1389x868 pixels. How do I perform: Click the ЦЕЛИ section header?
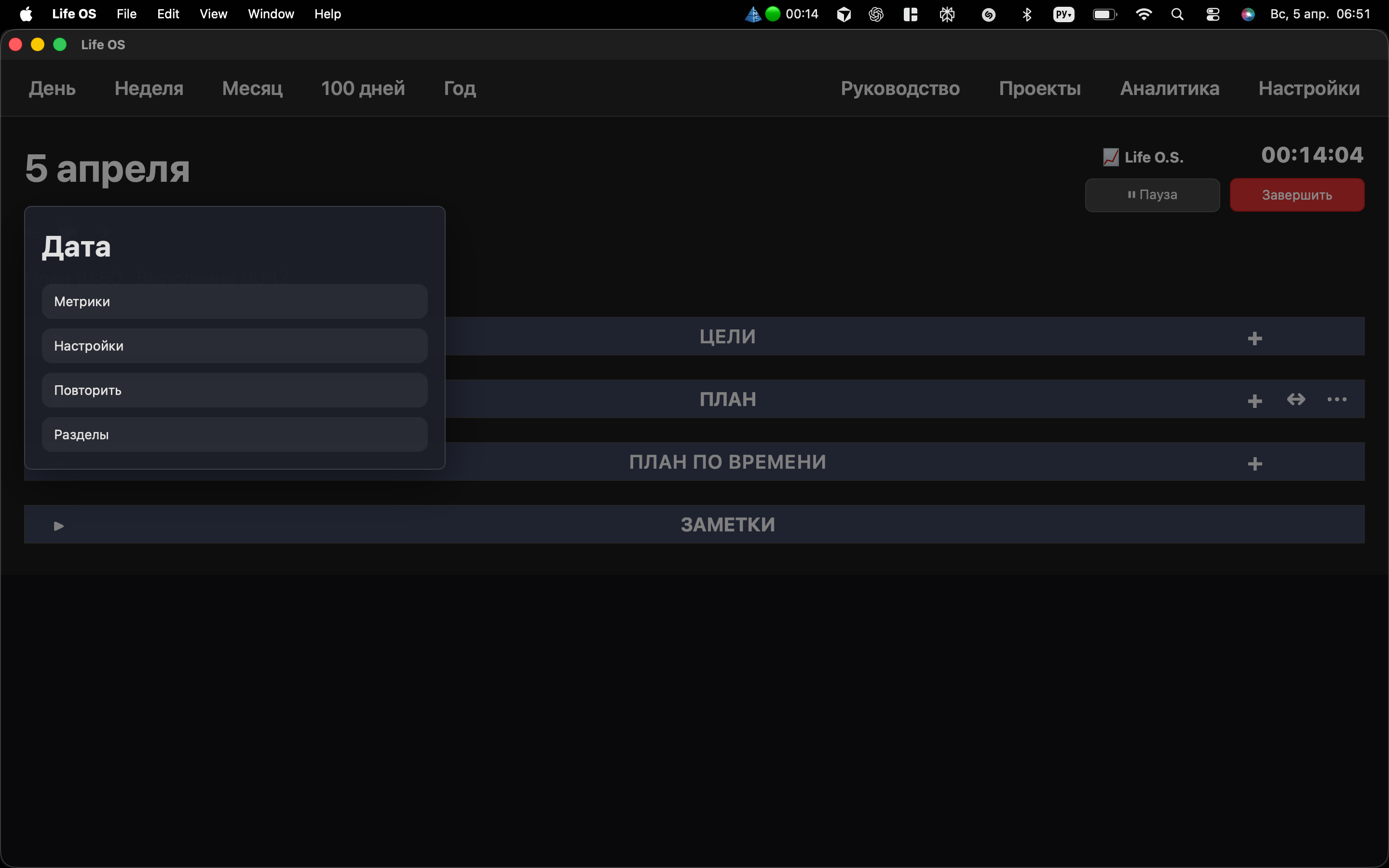[x=727, y=337]
